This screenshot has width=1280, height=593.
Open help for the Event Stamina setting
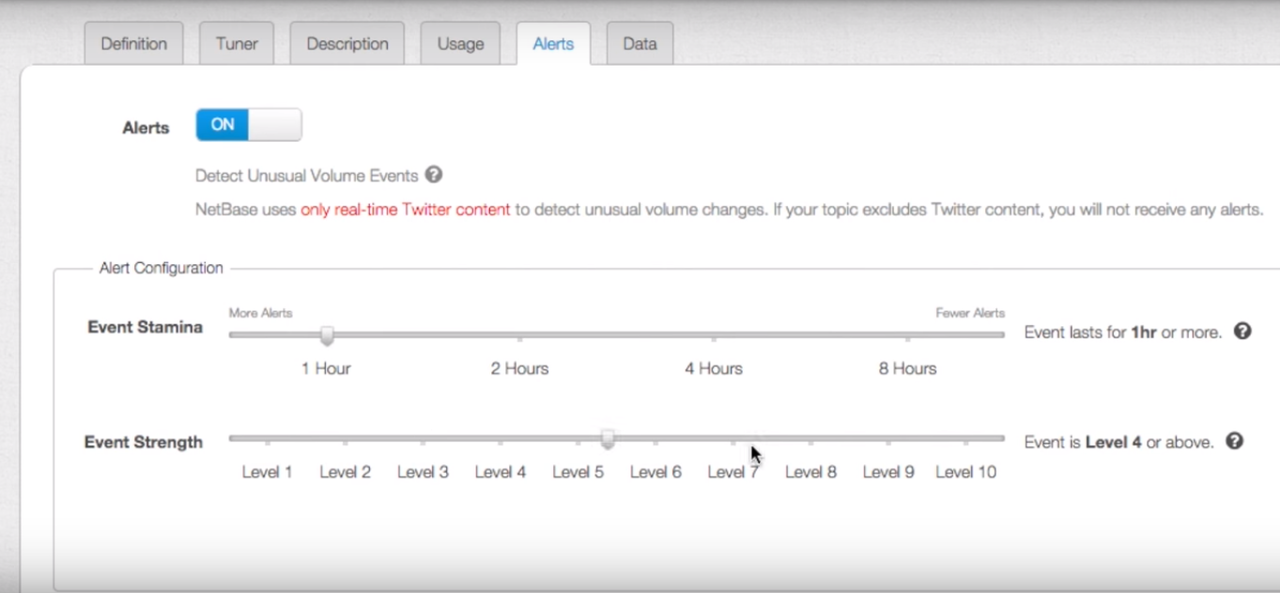(x=1242, y=330)
